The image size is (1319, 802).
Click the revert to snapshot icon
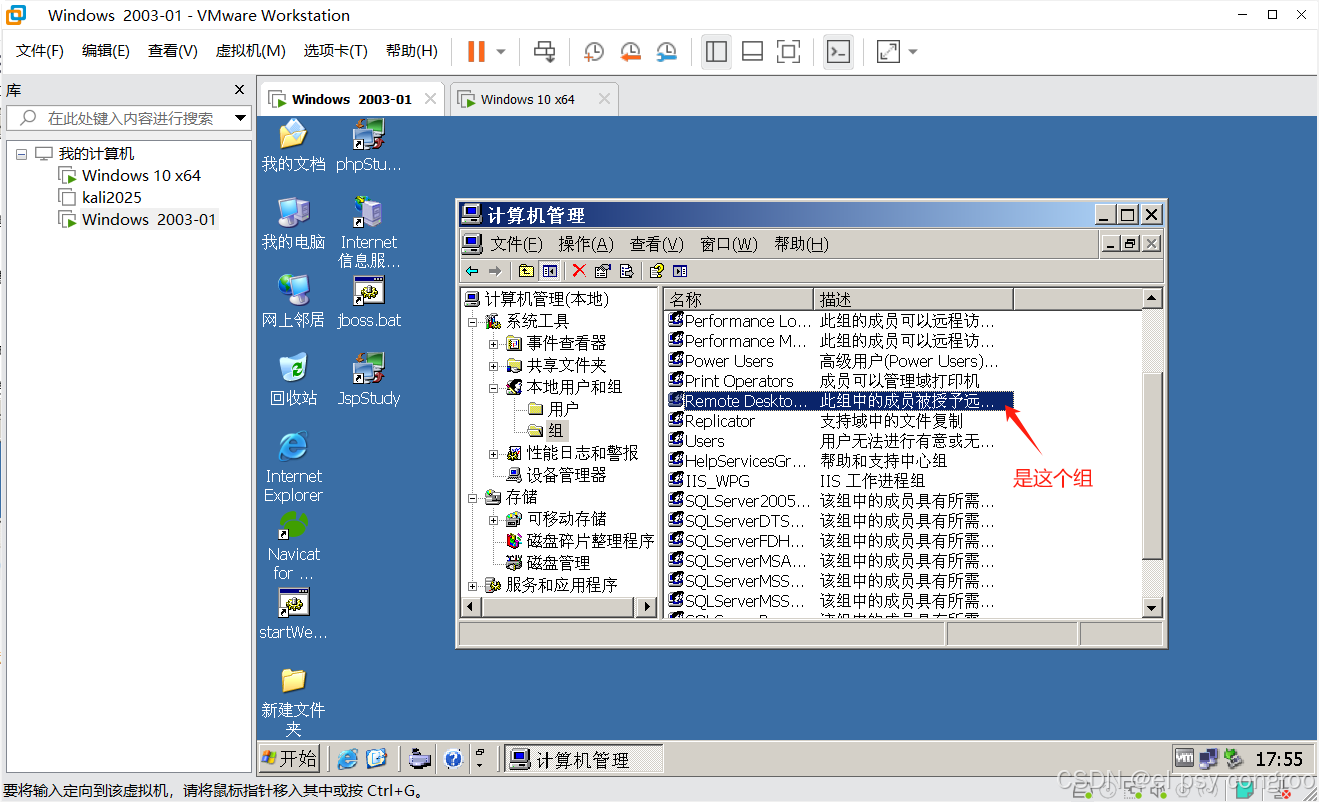pyautogui.click(x=630, y=51)
